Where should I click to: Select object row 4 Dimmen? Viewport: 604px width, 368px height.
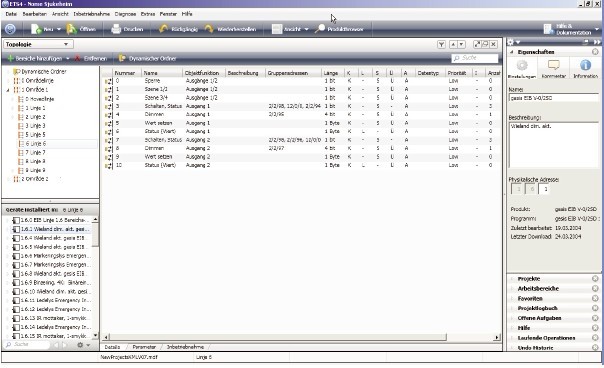[x=302, y=114]
